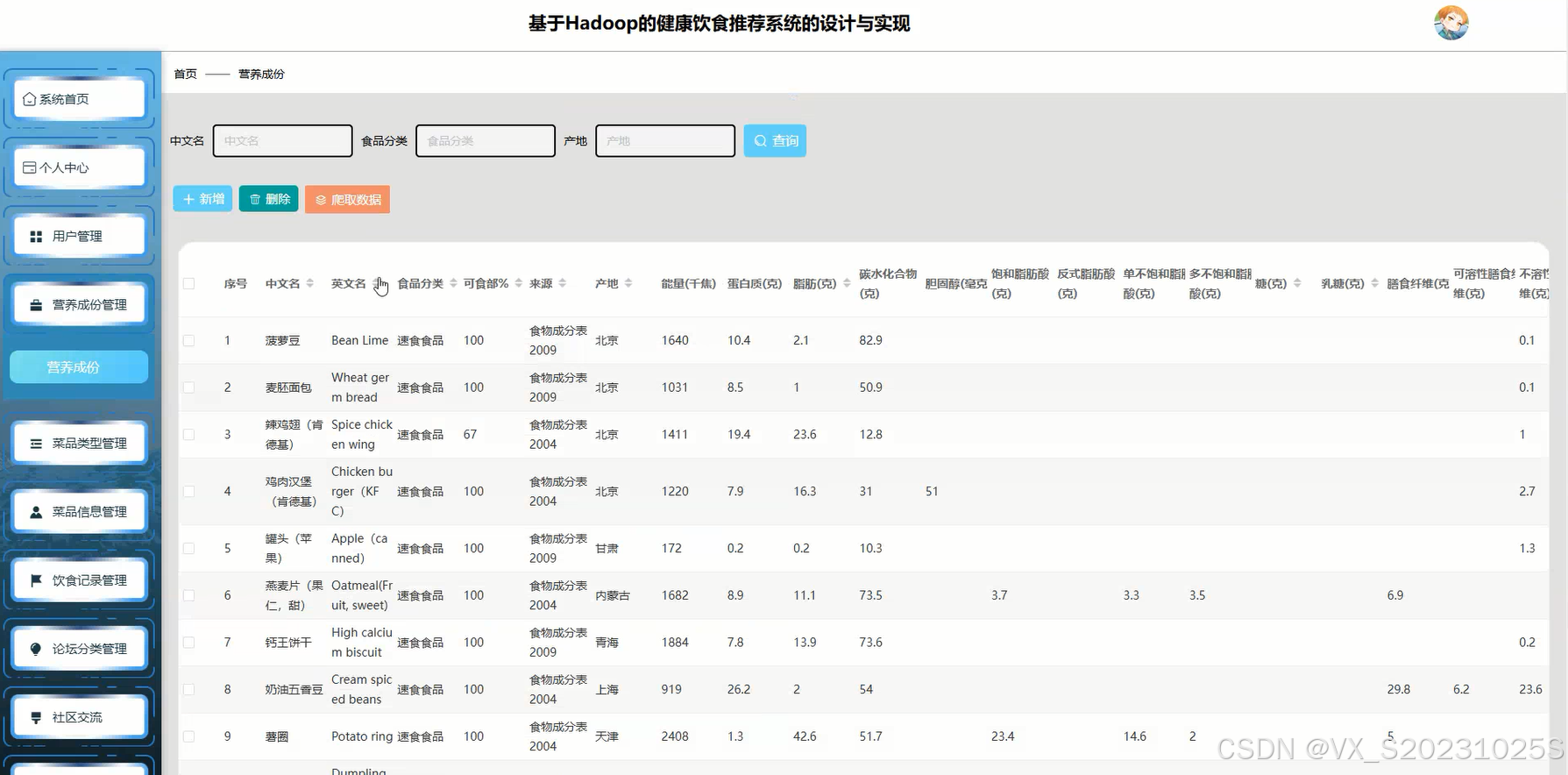
Task: Focus the 中文名 search field
Action: (x=282, y=140)
